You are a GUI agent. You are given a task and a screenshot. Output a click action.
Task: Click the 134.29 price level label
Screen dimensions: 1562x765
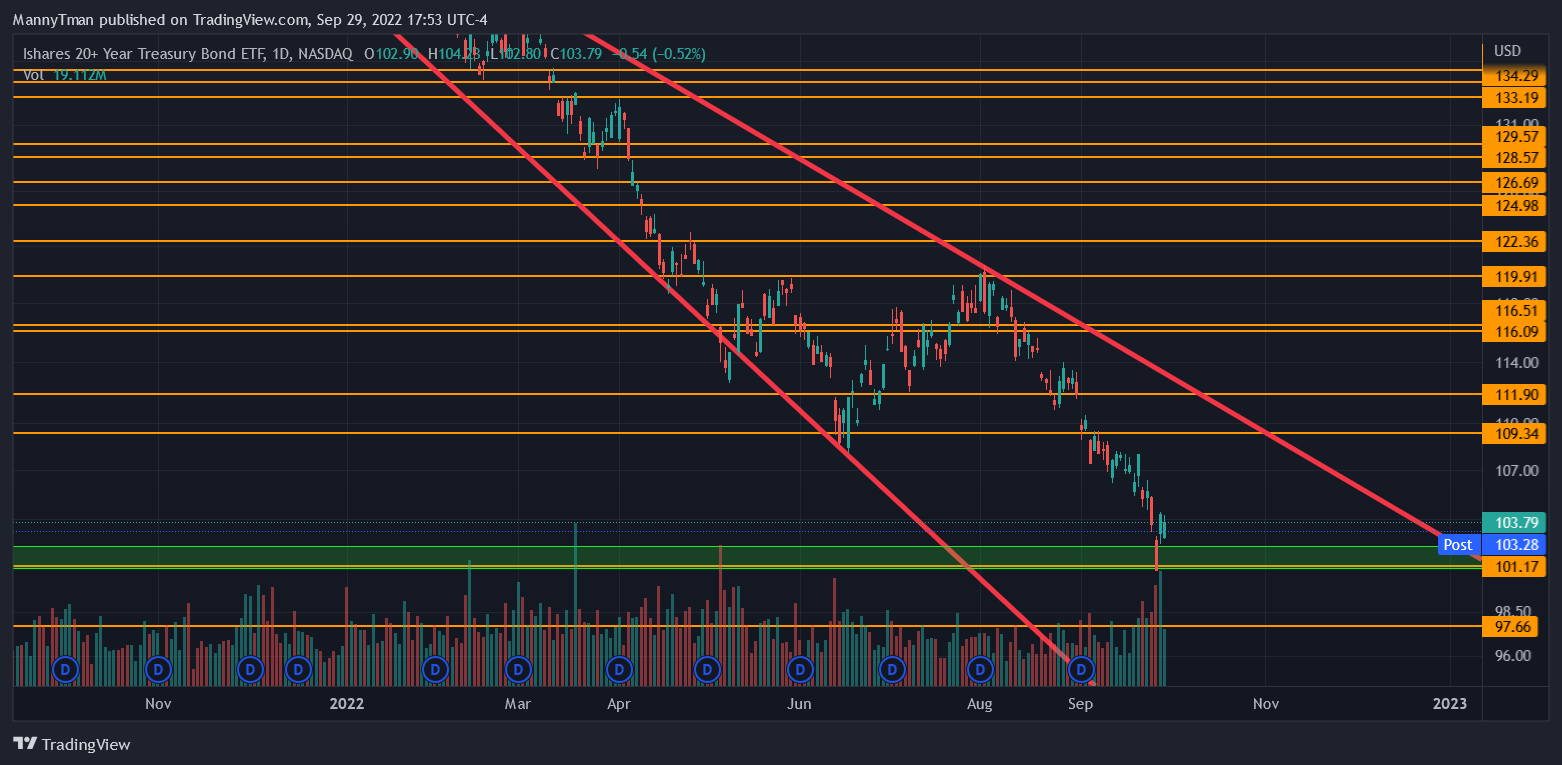coord(1514,76)
